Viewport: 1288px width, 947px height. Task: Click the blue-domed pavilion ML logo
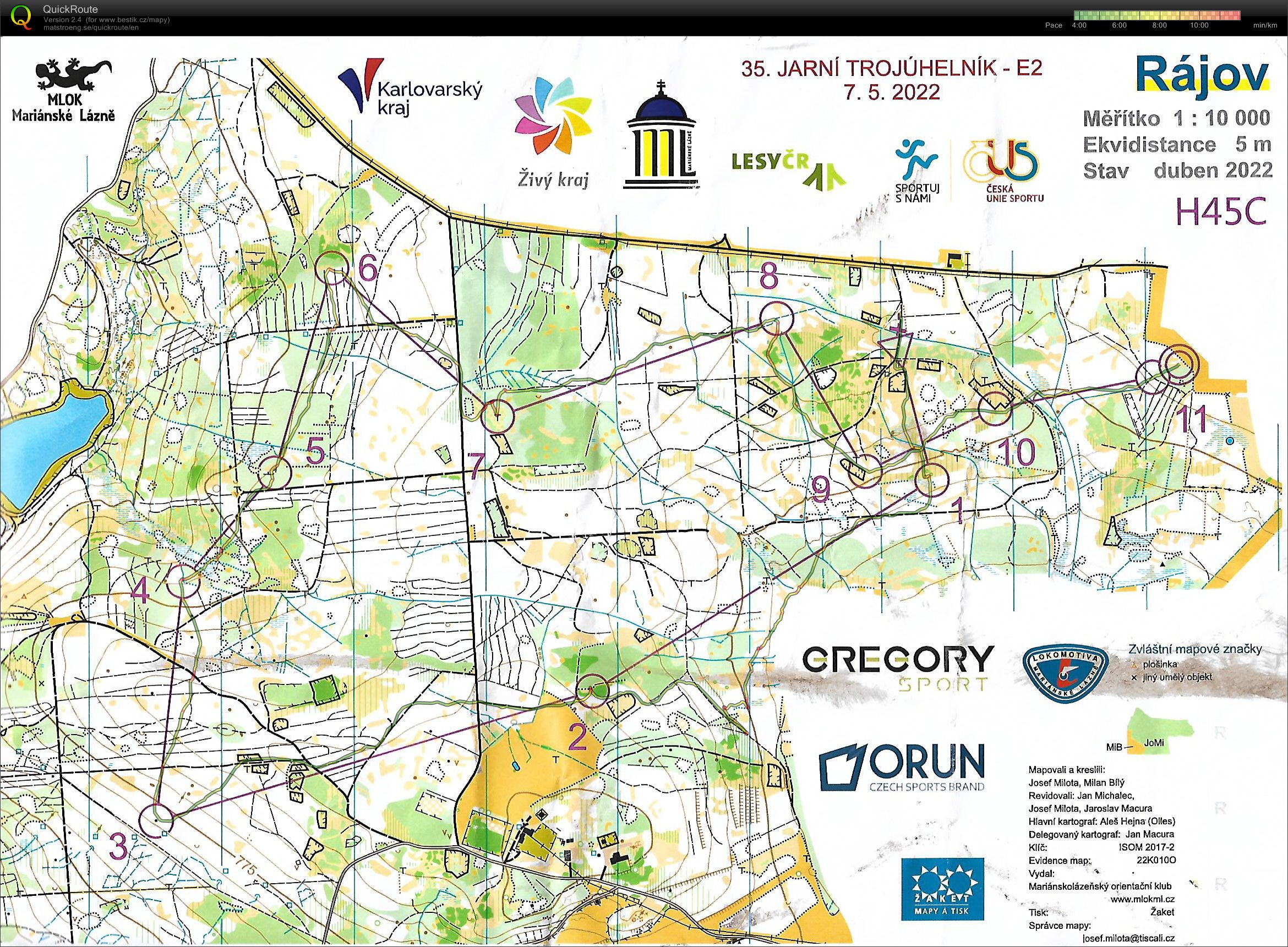pos(661,135)
